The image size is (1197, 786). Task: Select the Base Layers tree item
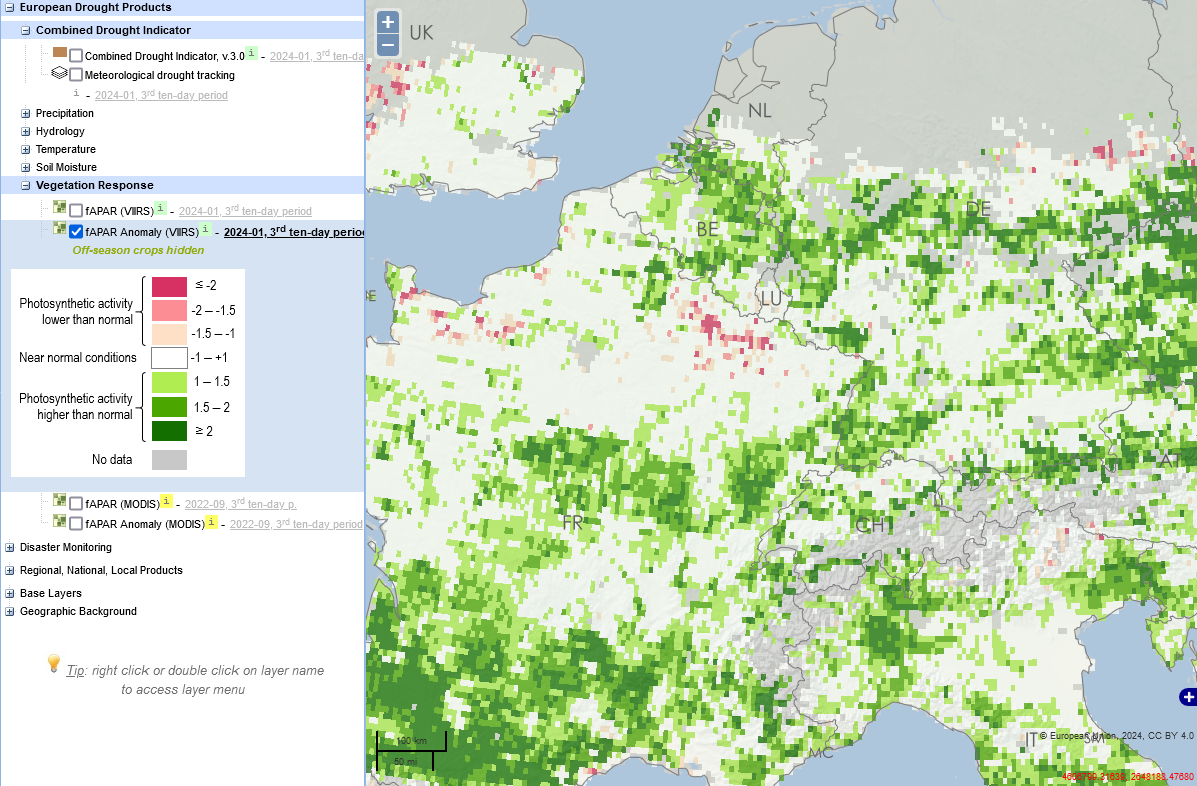pyautogui.click(x=51, y=594)
